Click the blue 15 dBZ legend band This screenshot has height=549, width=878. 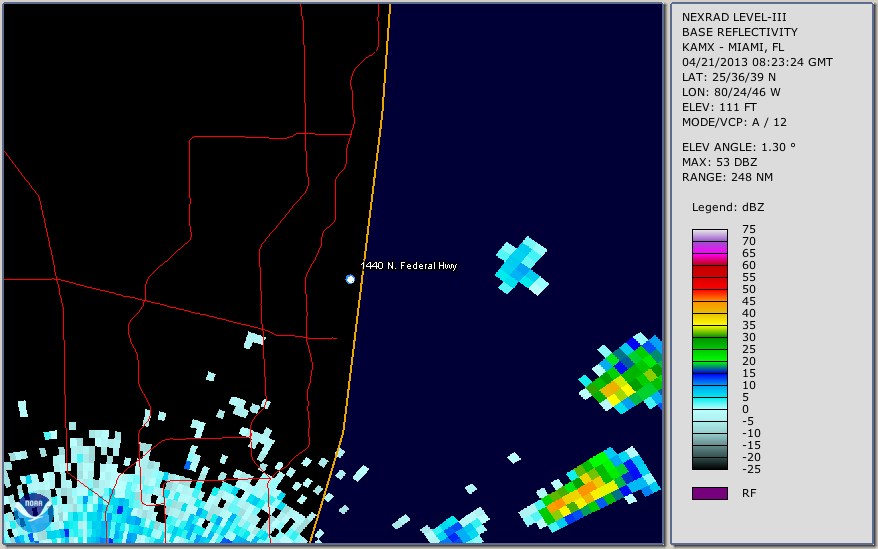(709, 374)
